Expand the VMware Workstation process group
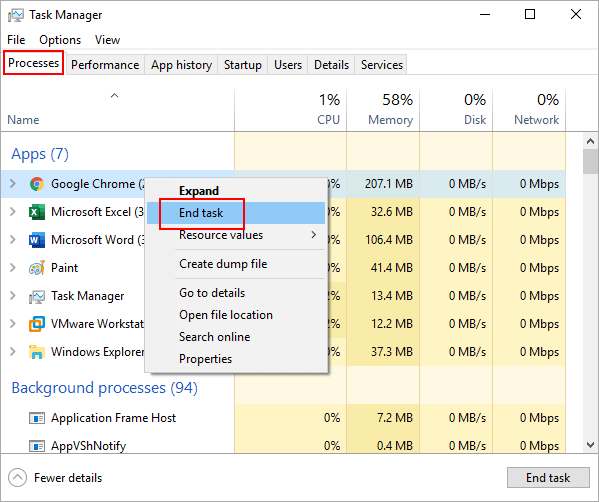Viewport: 599px width, 502px height. coord(13,324)
